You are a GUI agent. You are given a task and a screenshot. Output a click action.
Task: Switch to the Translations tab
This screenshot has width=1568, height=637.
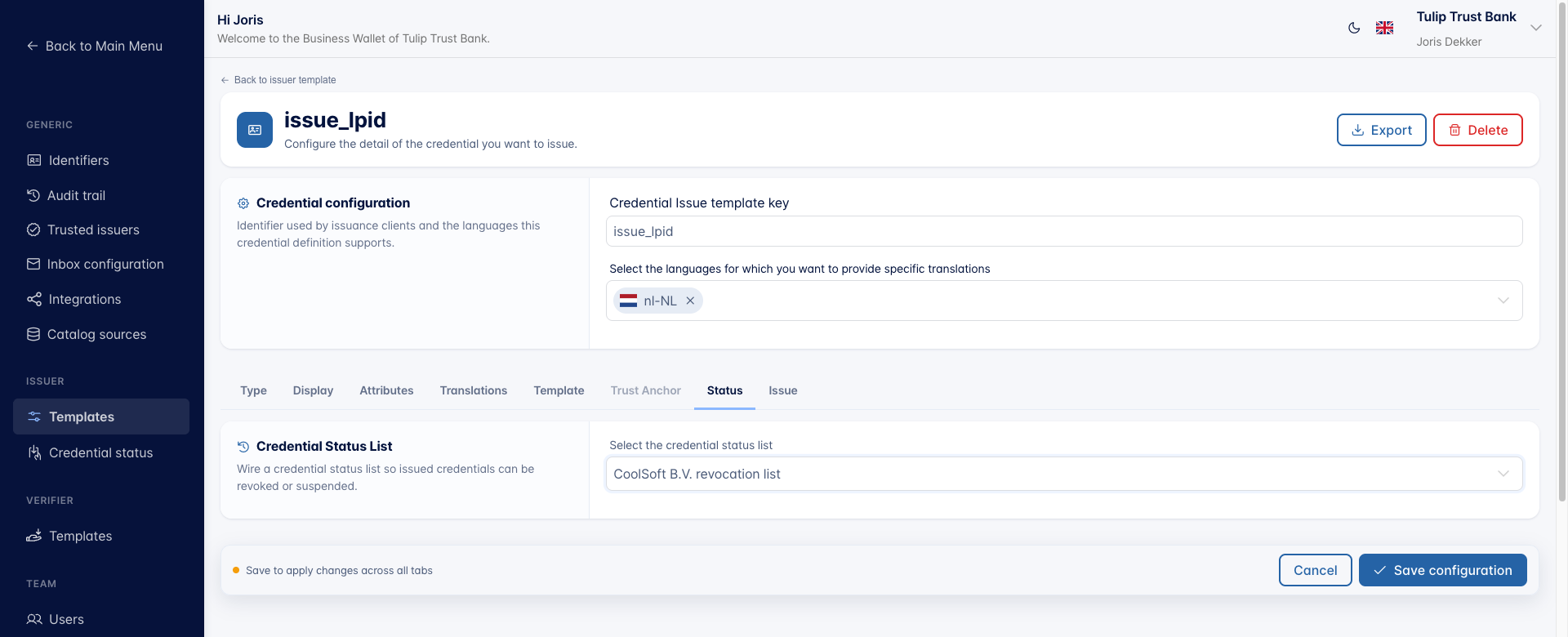point(474,390)
